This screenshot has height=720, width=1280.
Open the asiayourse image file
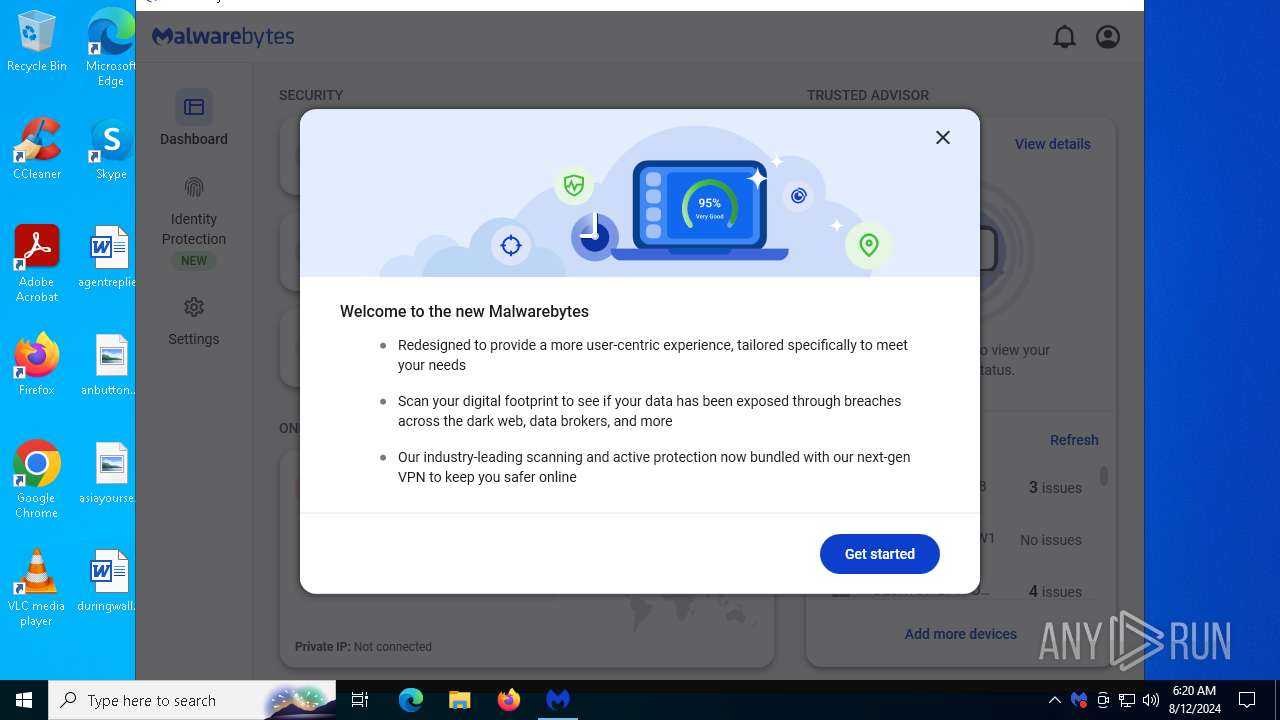tap(109, 473)
